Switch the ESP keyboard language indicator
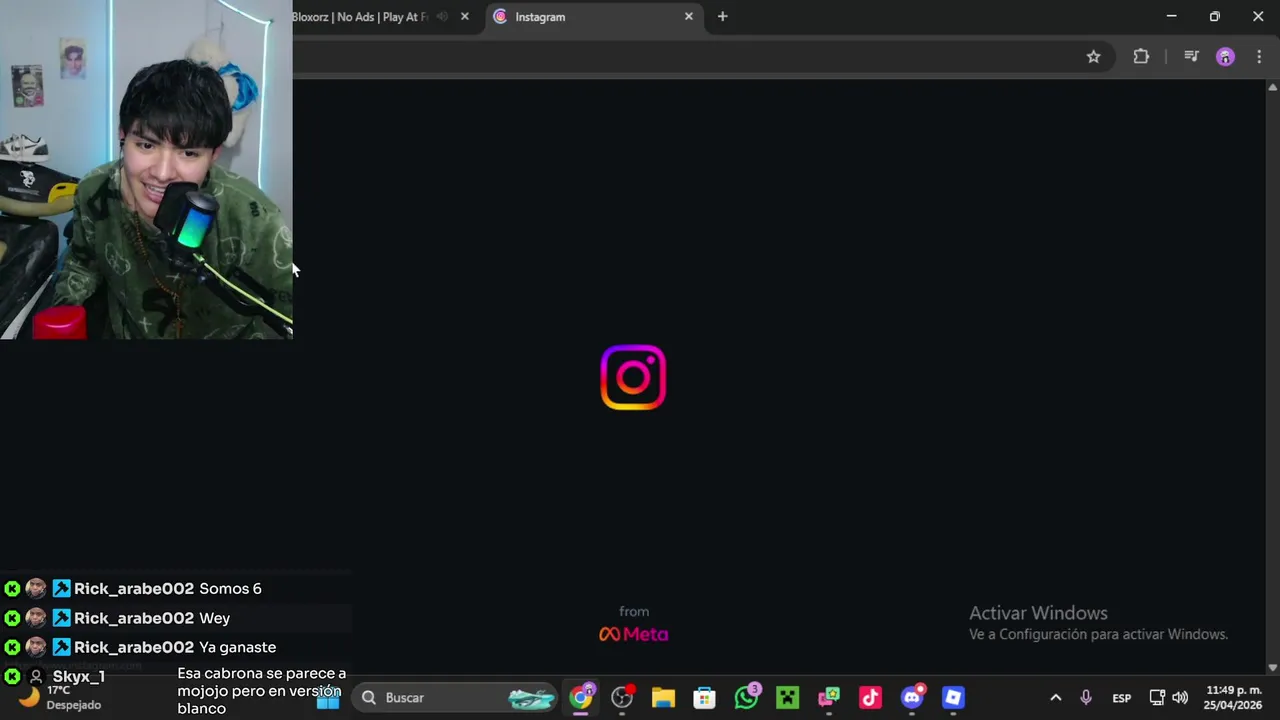The height and width of the screenshot is (720, 1280). coord(1122,698)
